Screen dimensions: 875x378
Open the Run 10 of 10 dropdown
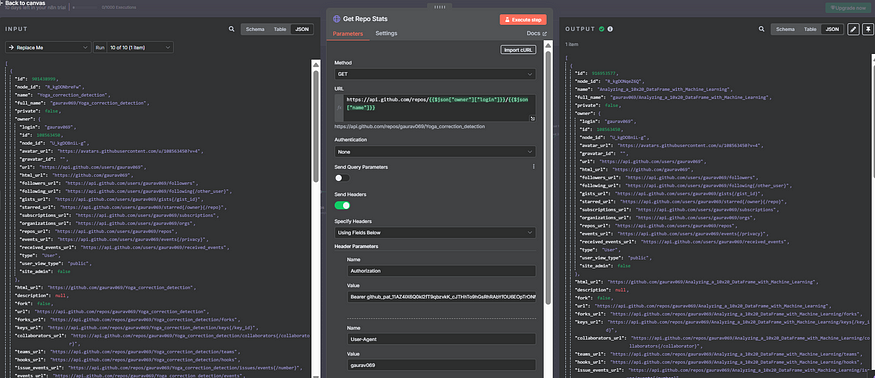point(140,47)
